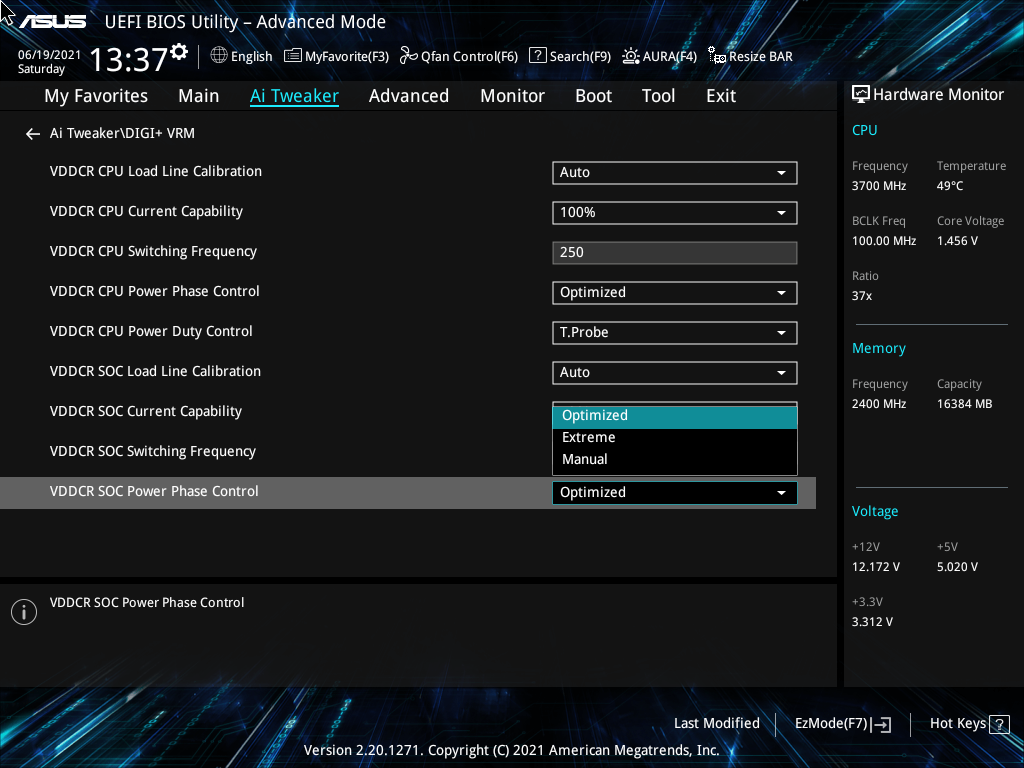This screenshot has height=768, width=1024.
Task: Open the Monitor menu
Action: pos(512,95)
